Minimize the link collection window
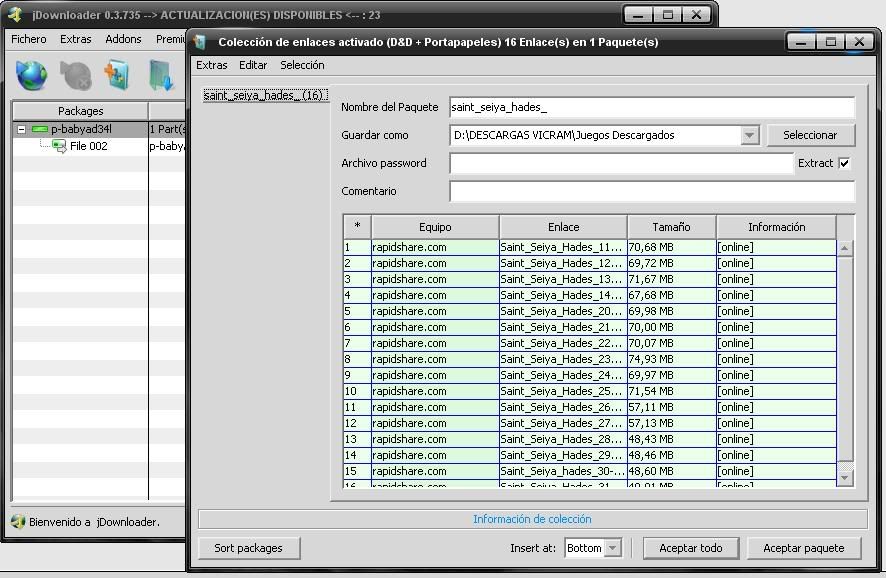 (801, 42)
